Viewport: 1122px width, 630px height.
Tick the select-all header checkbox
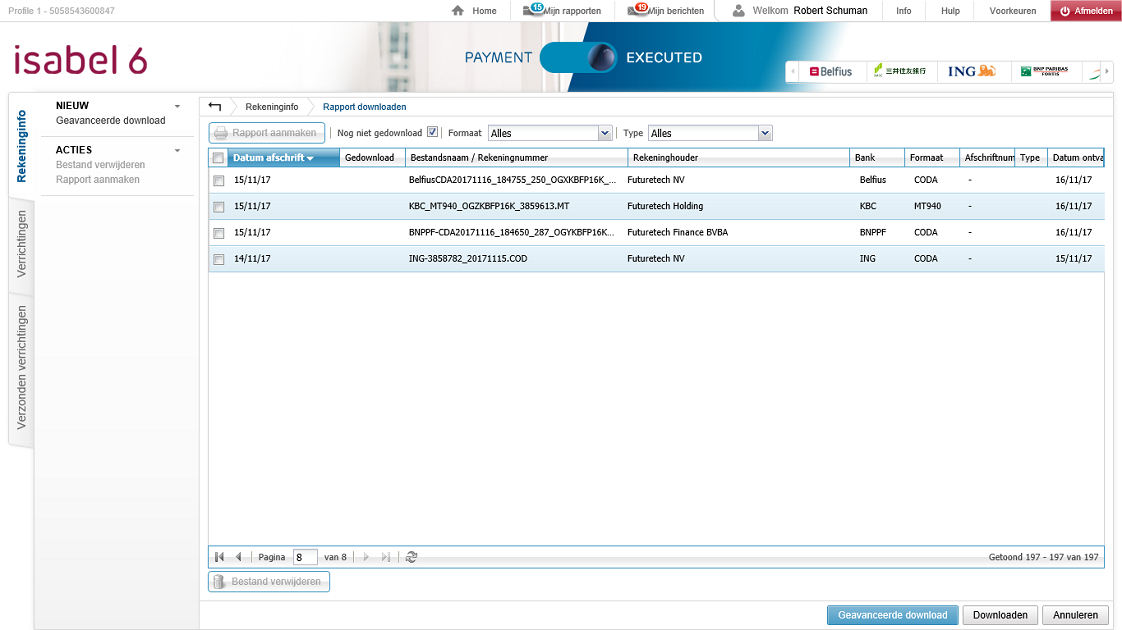pyautogui.click(x=218, y=158)
